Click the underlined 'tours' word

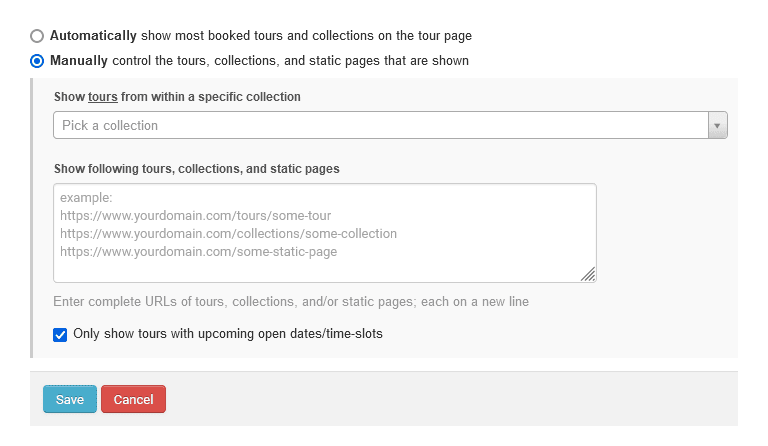(x=102, y=97)
